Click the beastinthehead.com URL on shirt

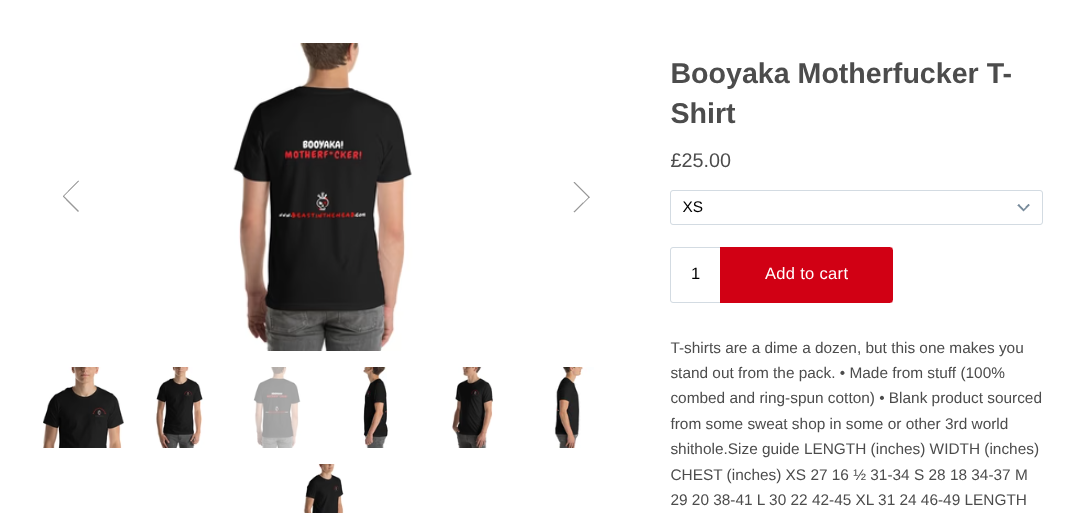[x=322, y=215]
